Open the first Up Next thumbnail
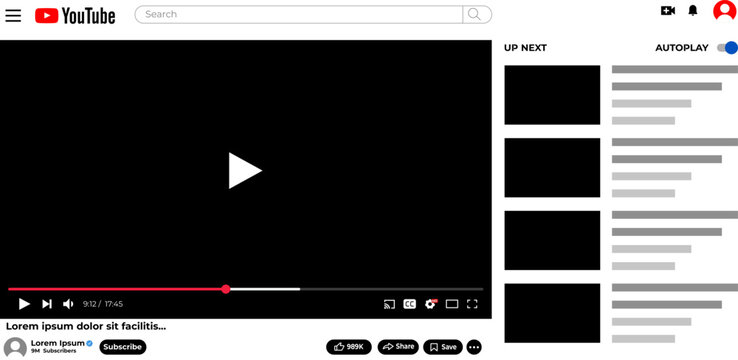 point(552,95)
